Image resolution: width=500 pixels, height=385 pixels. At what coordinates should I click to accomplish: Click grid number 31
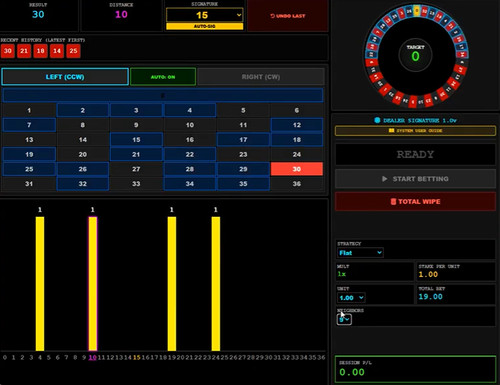point(29,184)
